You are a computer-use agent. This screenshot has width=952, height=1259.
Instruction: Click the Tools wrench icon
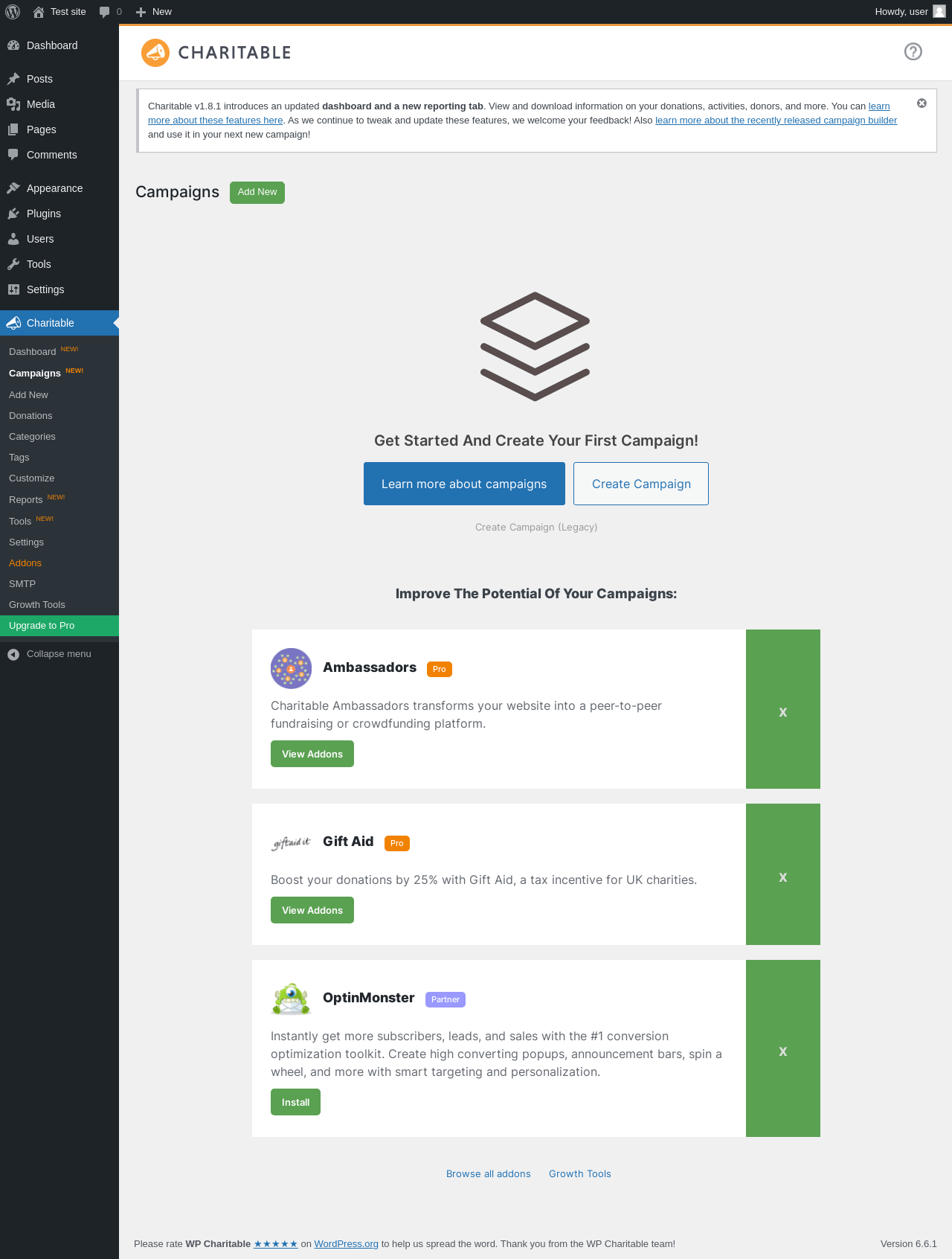pyautogui.click(x=13, y=264)
